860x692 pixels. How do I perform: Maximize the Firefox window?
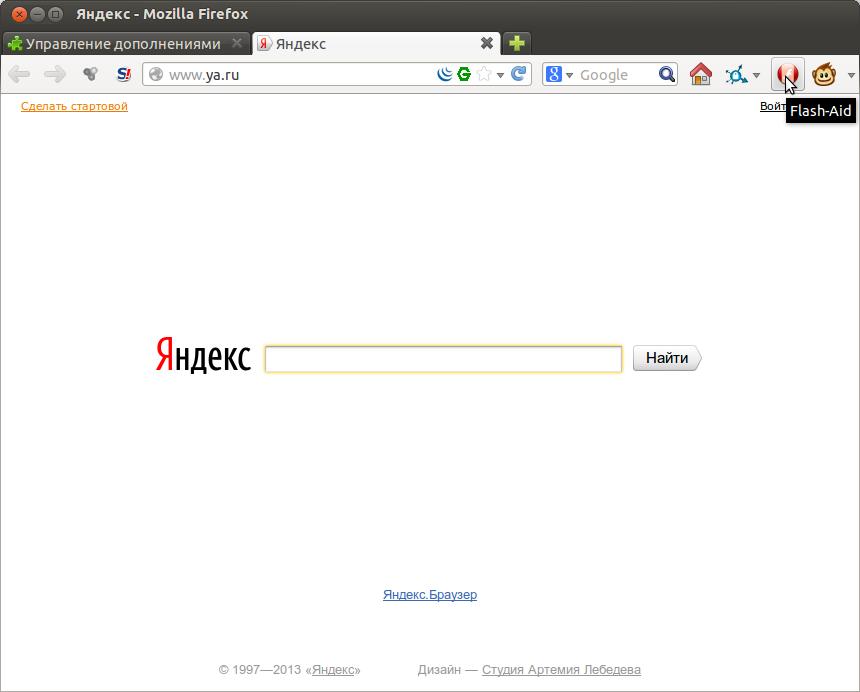point(55,14)
